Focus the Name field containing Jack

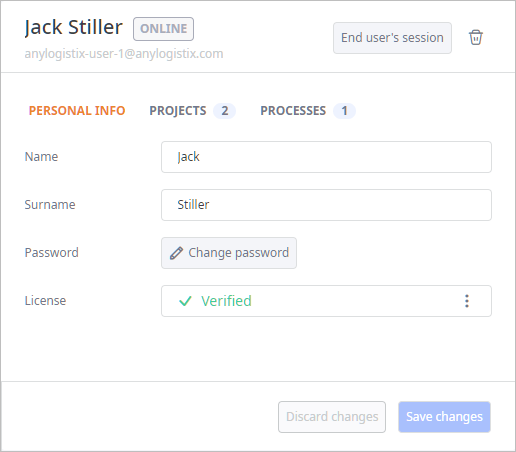pyautogui.click(x=326, y=157)
